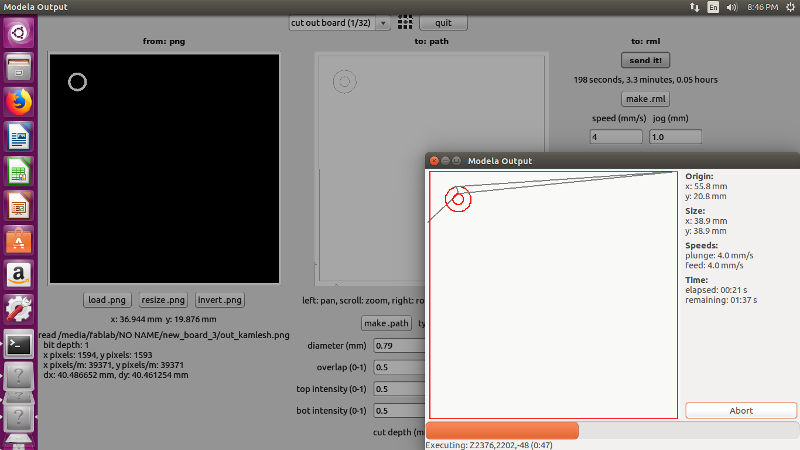Click the lower question-mark launcher icon
This screenshot has height=450, width=800.
pos(18,417)
